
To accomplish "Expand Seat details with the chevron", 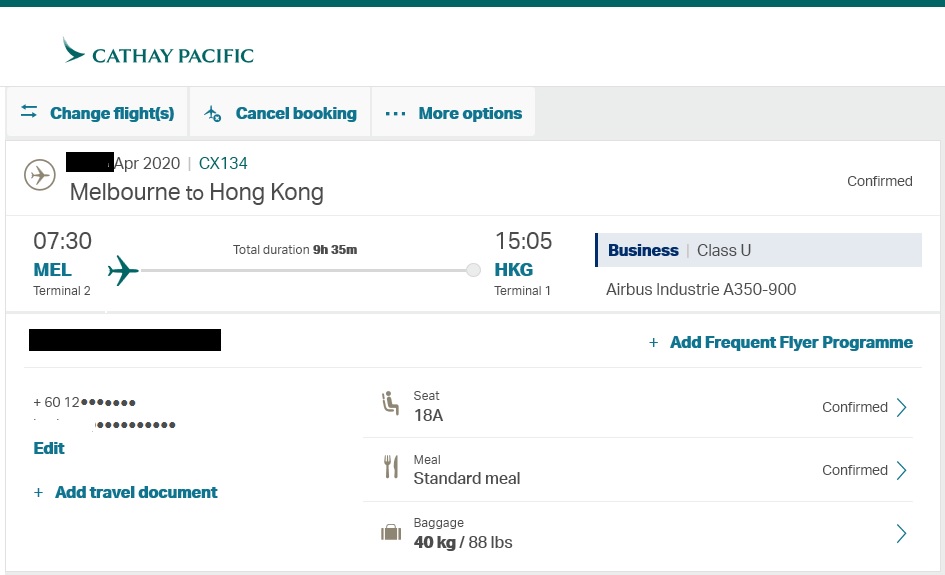I will click(x=901, y=407).
